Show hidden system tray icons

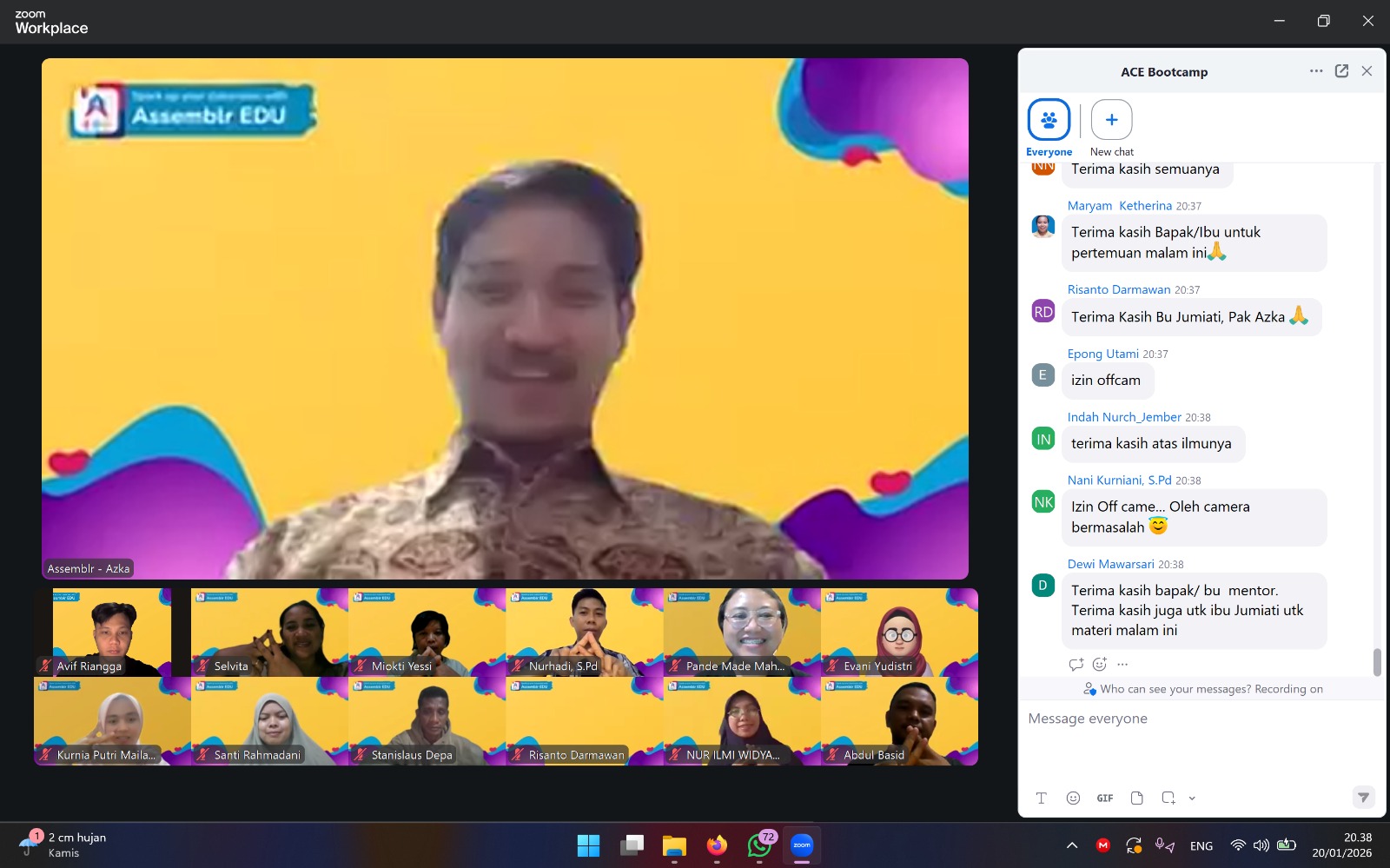tap(1072, 845)
